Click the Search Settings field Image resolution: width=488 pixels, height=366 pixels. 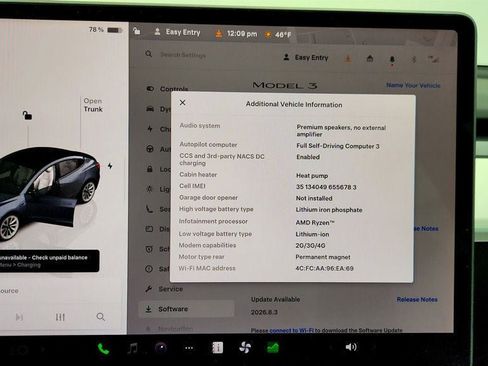coord(183,55)
